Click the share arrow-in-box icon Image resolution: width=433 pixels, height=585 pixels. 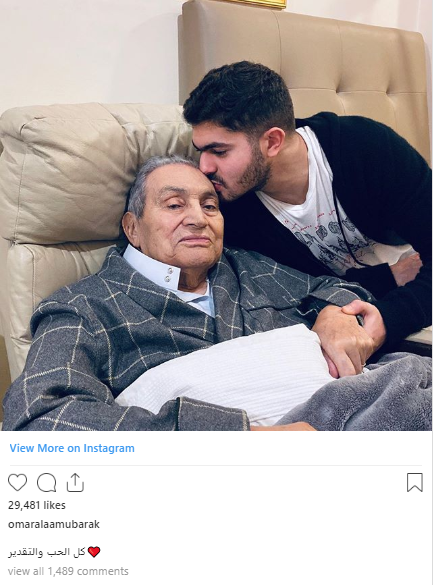pyautogui.click(x=75, y=482)
